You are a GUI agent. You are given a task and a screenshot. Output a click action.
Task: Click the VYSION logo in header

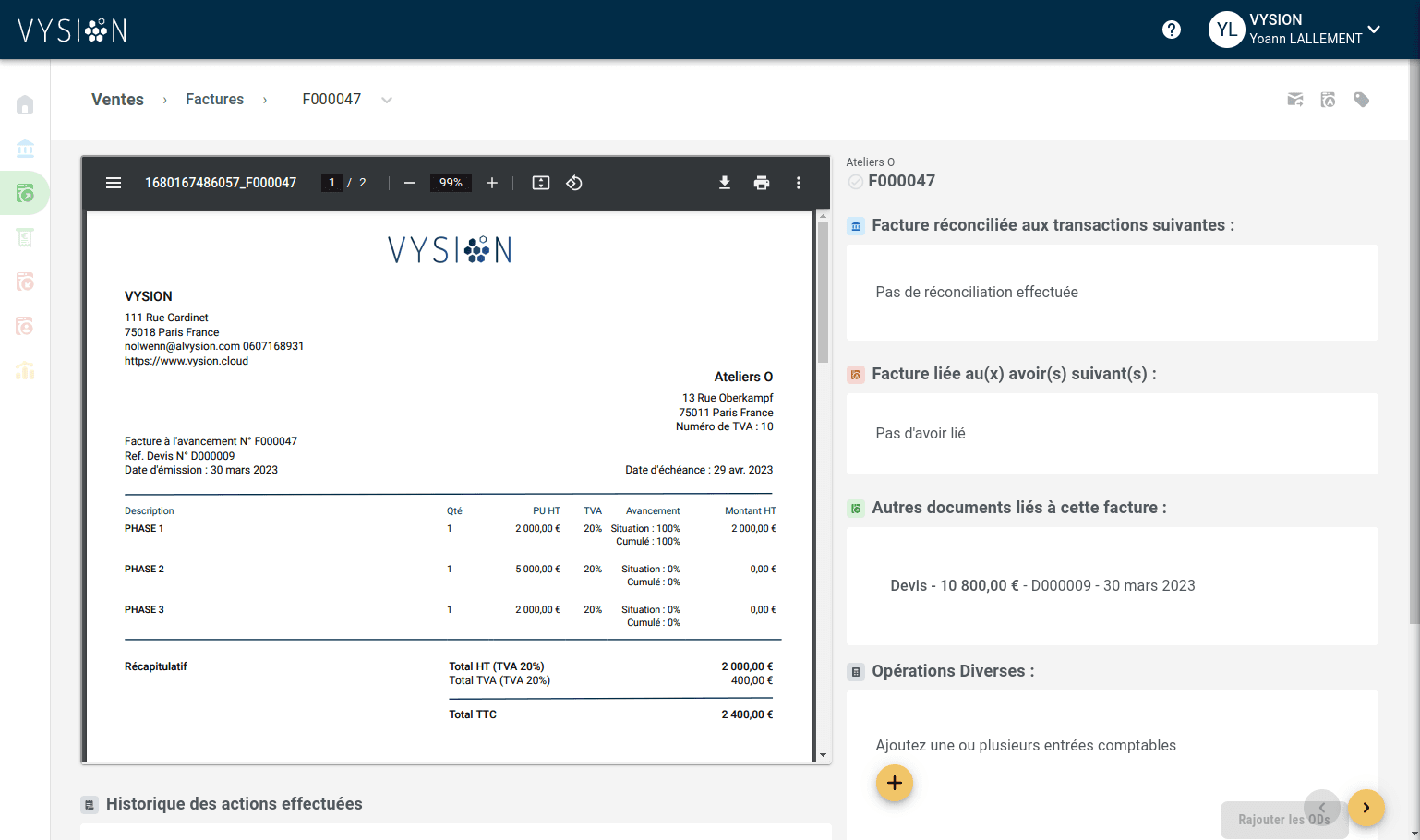coord(72,30)
